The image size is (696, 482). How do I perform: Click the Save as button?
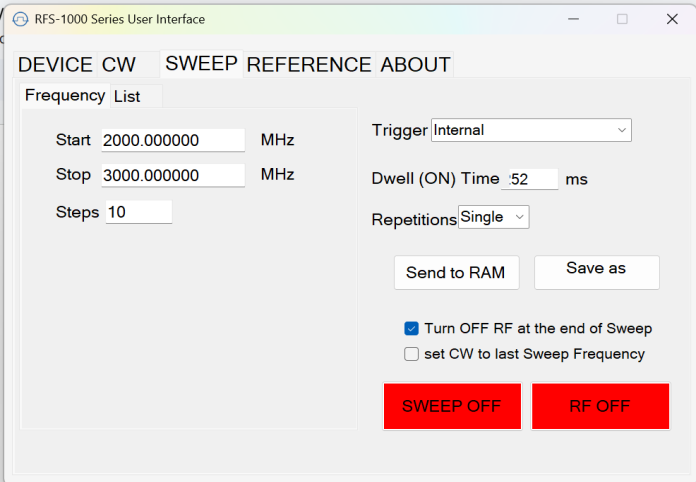[597, 273]
